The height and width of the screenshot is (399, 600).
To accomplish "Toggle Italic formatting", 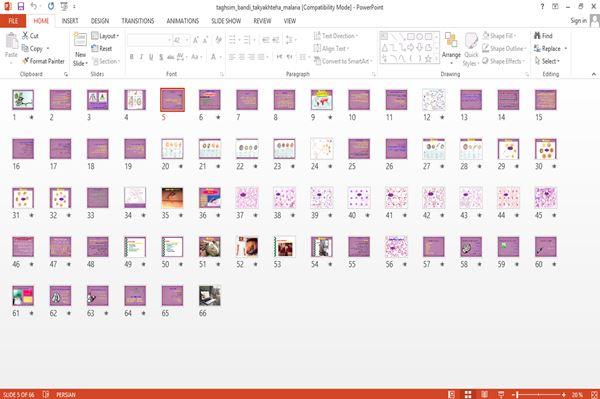I will pos(141,57).
